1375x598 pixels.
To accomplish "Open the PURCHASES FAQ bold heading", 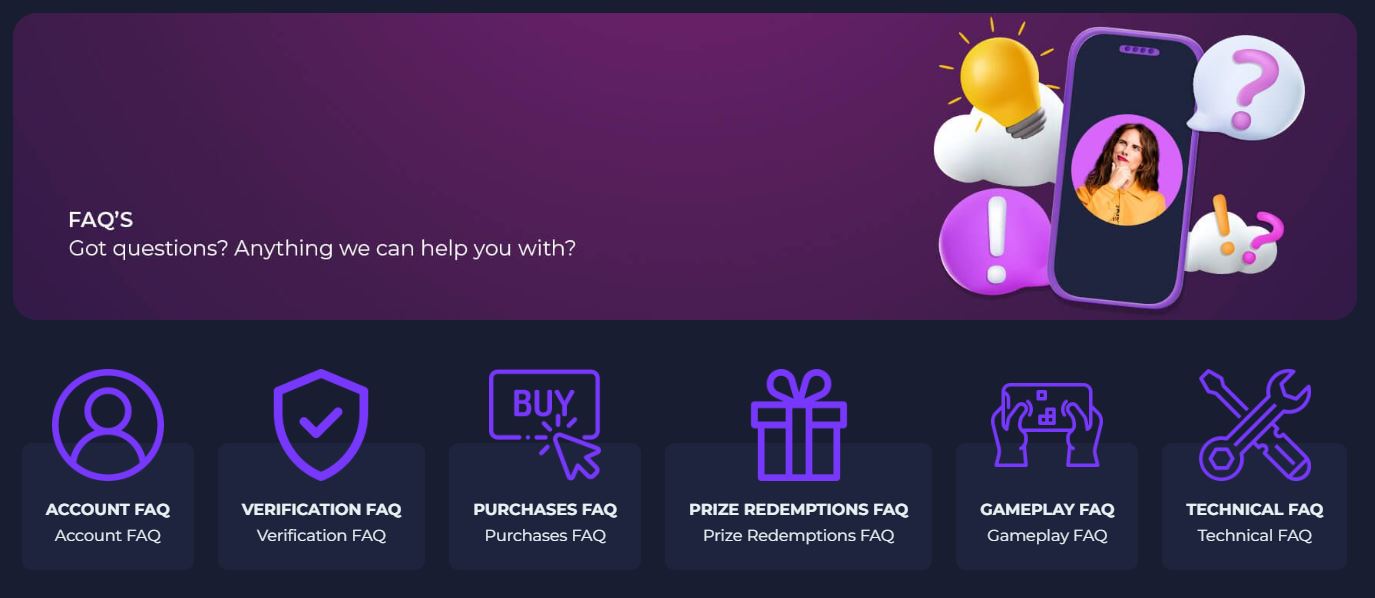I will (x=545, y=509).
